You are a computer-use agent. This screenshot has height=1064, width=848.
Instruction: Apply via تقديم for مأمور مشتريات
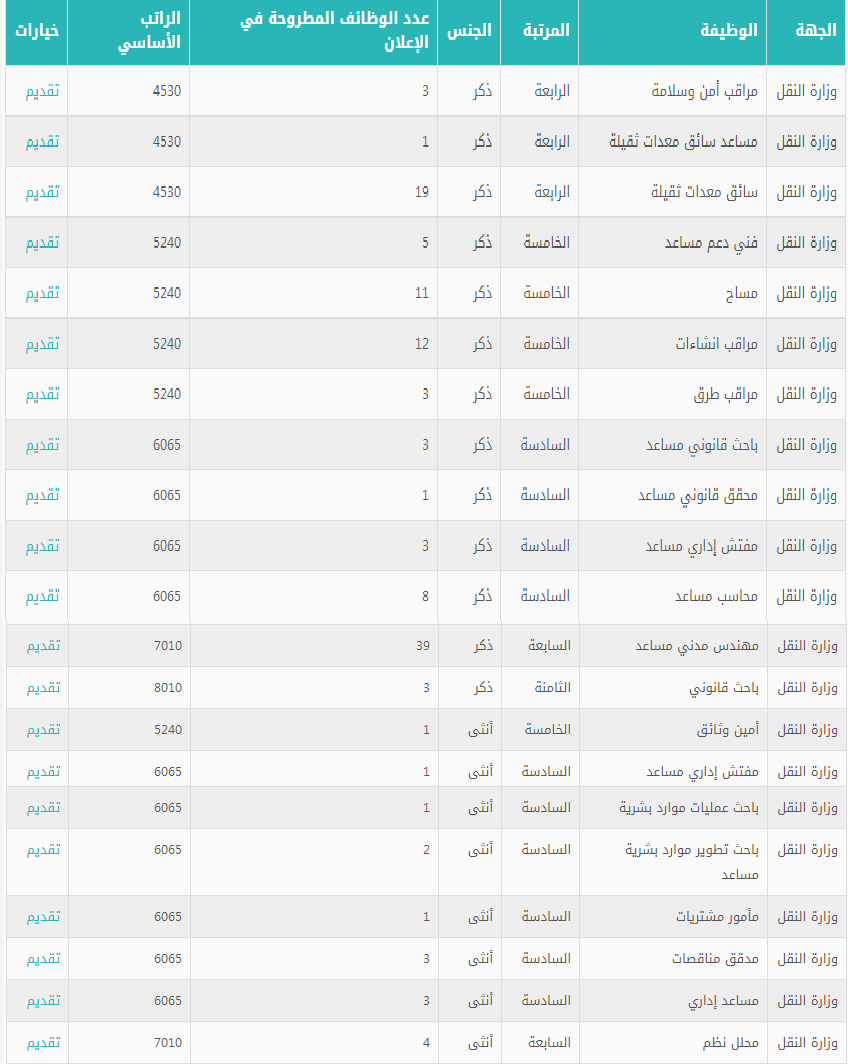[43, 917]
